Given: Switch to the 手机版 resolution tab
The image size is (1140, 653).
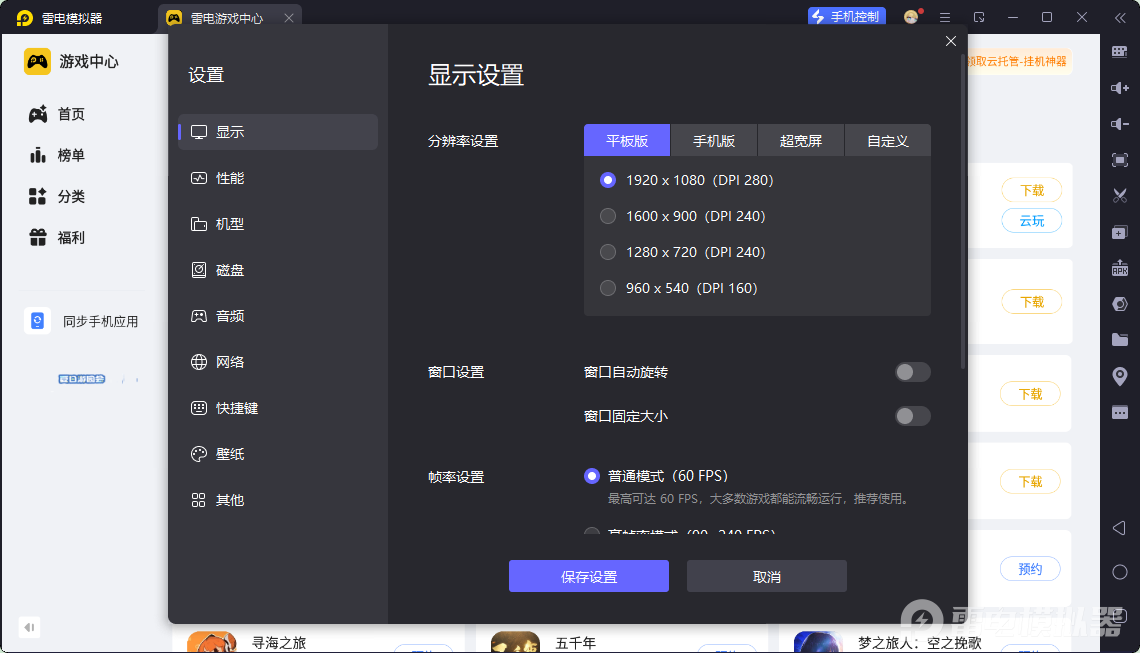Looking at the screenshot, I should point(714,140).
